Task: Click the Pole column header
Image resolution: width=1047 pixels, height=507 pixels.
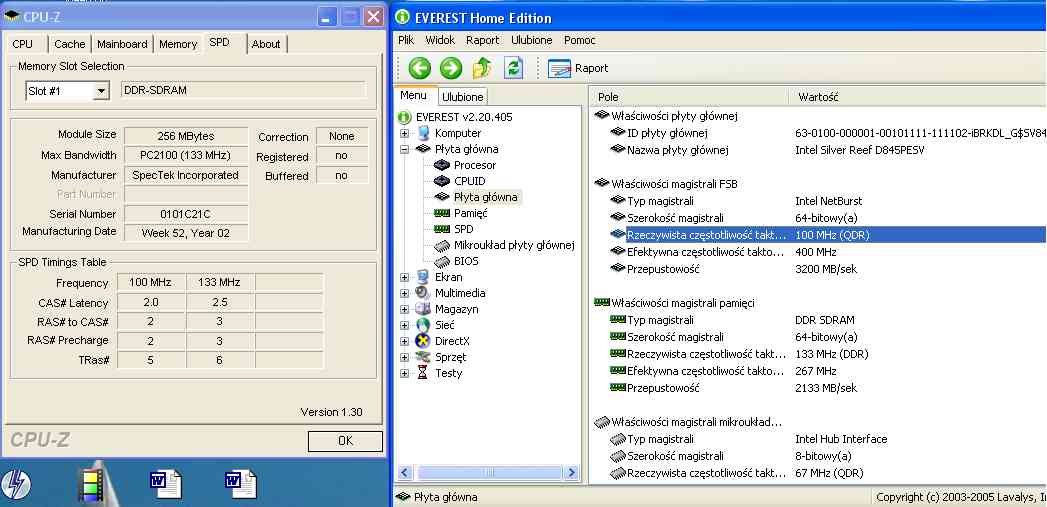Action: tap(688, 97)
